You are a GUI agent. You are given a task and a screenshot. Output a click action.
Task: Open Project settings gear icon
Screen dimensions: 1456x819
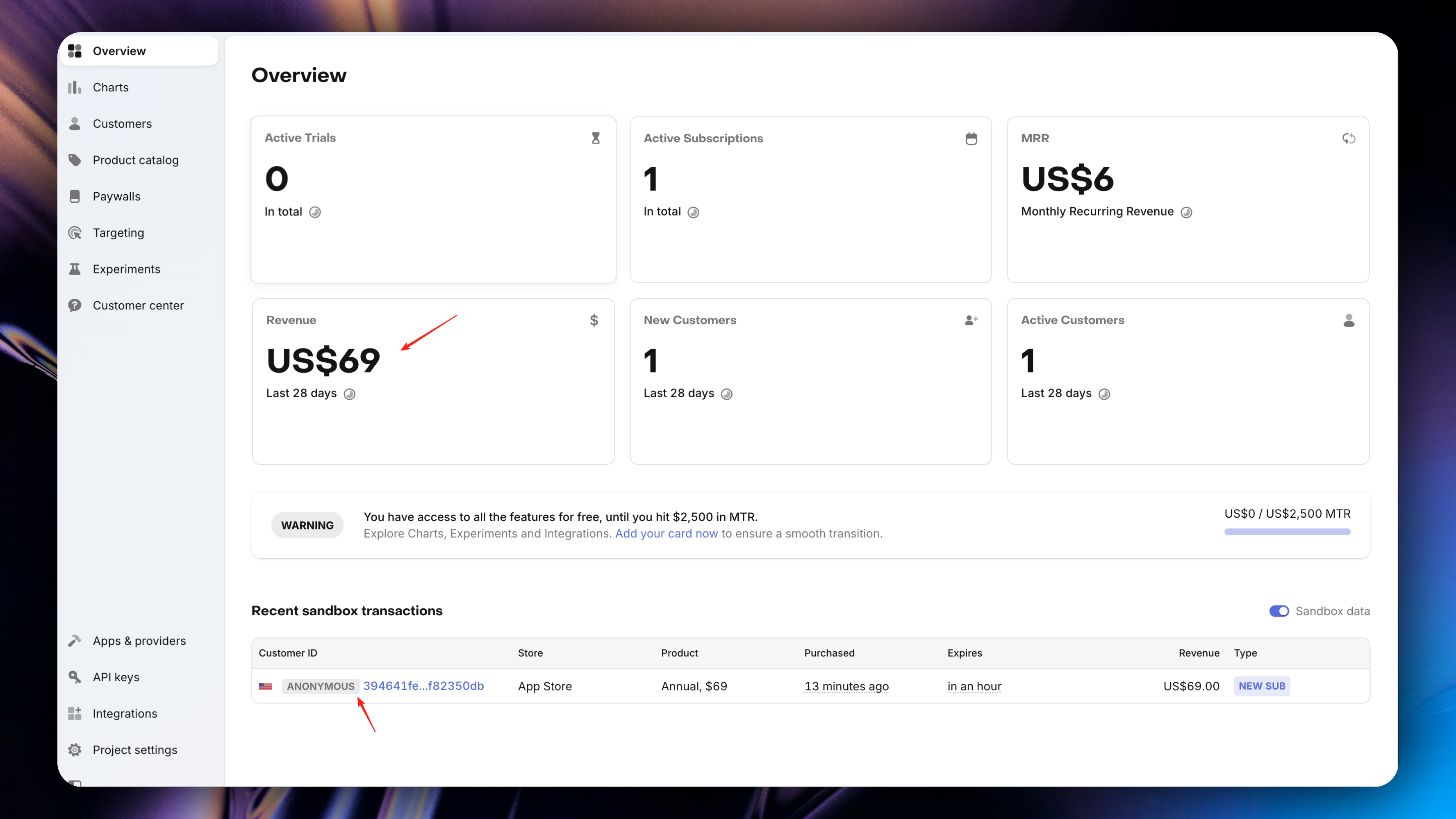pos(75,750)
